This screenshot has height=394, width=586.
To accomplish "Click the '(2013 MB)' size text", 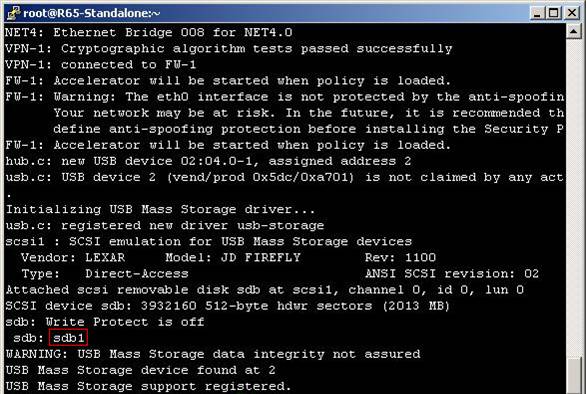I will click(416, 306).
